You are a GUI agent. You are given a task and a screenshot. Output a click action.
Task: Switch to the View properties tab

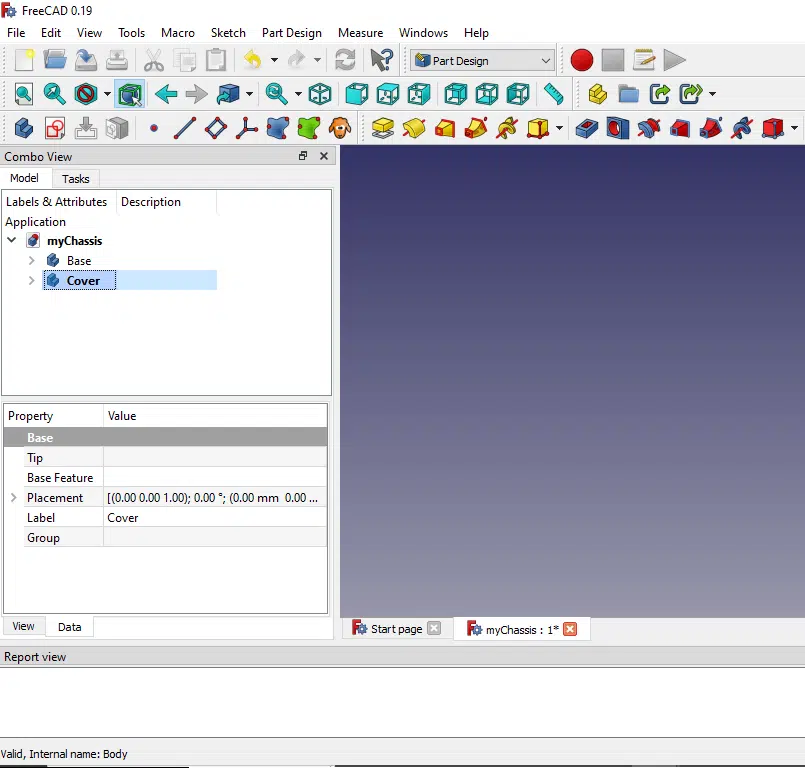click(x=23, y=626)
